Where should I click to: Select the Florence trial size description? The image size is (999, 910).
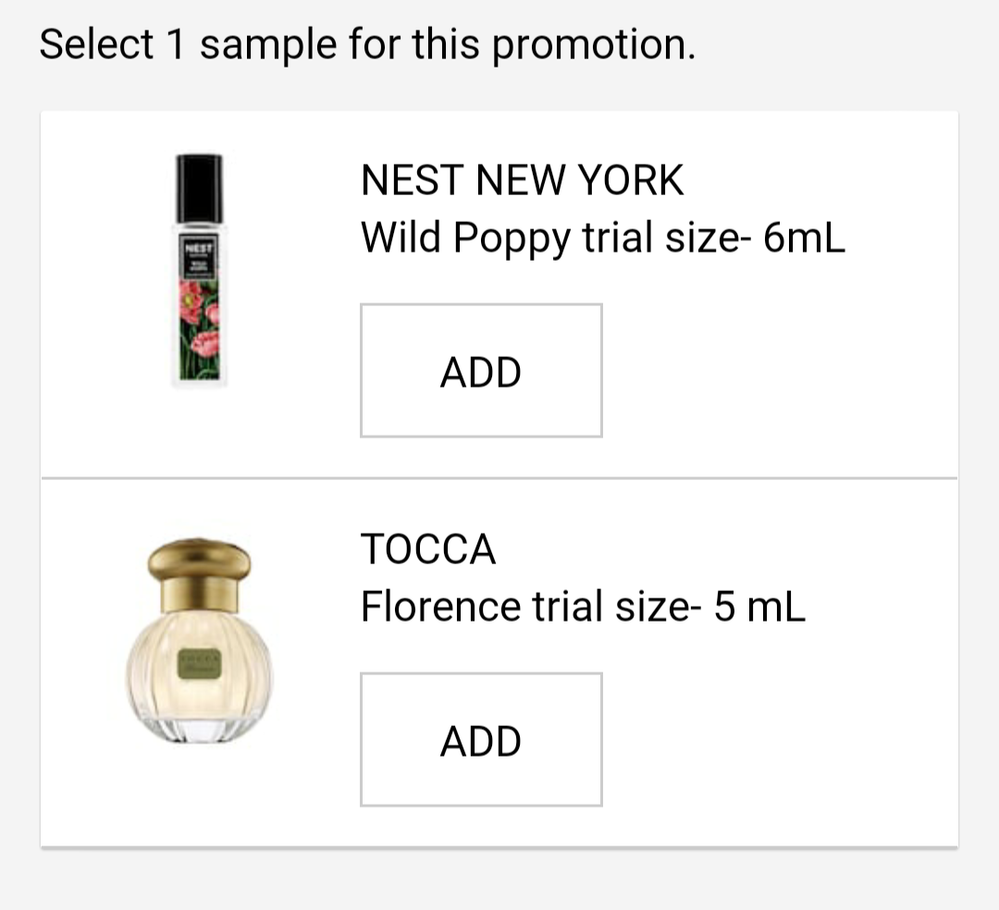tap(582, 607)
